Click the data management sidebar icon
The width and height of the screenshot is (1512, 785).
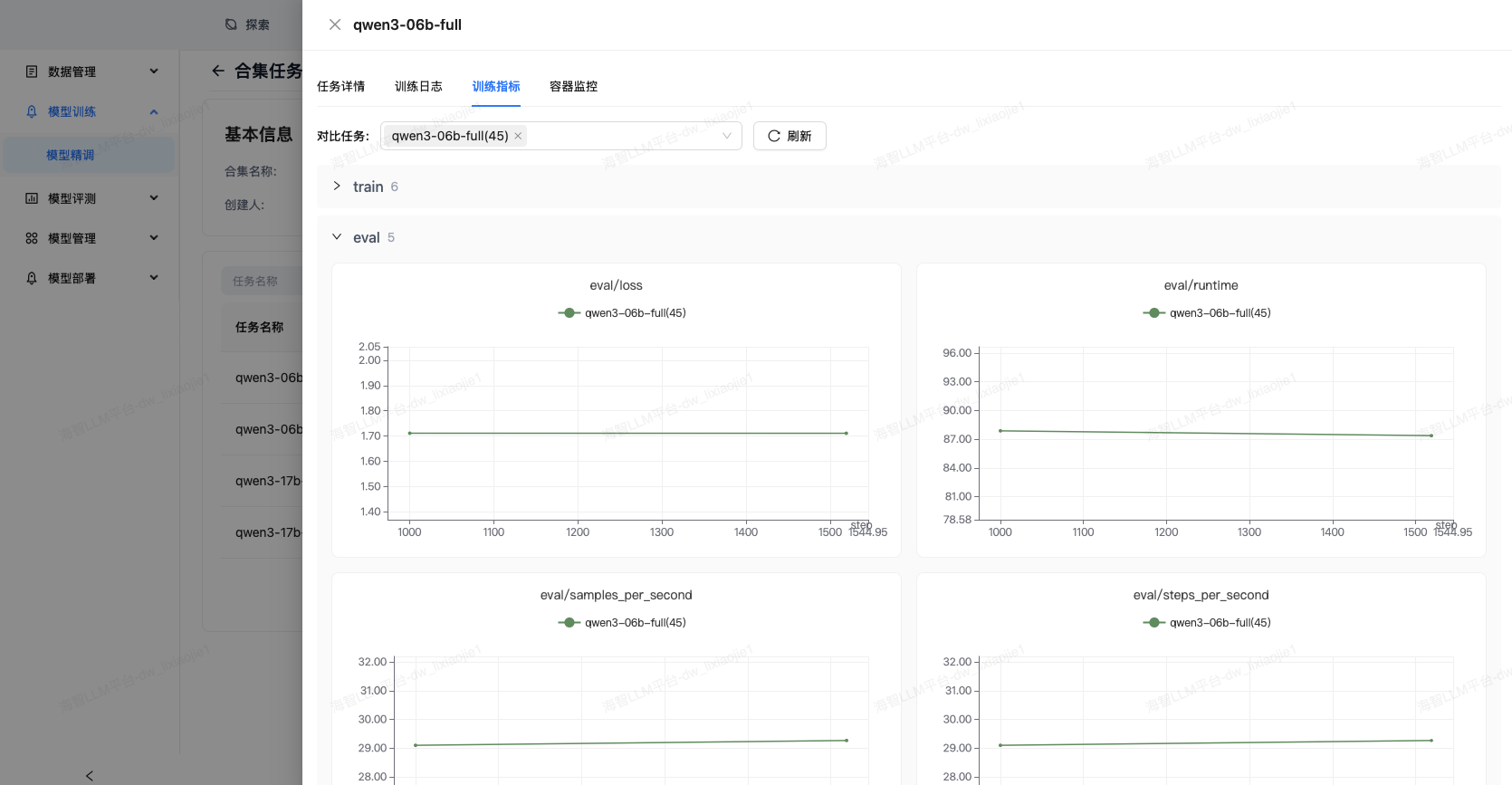[x=32, y=72]
